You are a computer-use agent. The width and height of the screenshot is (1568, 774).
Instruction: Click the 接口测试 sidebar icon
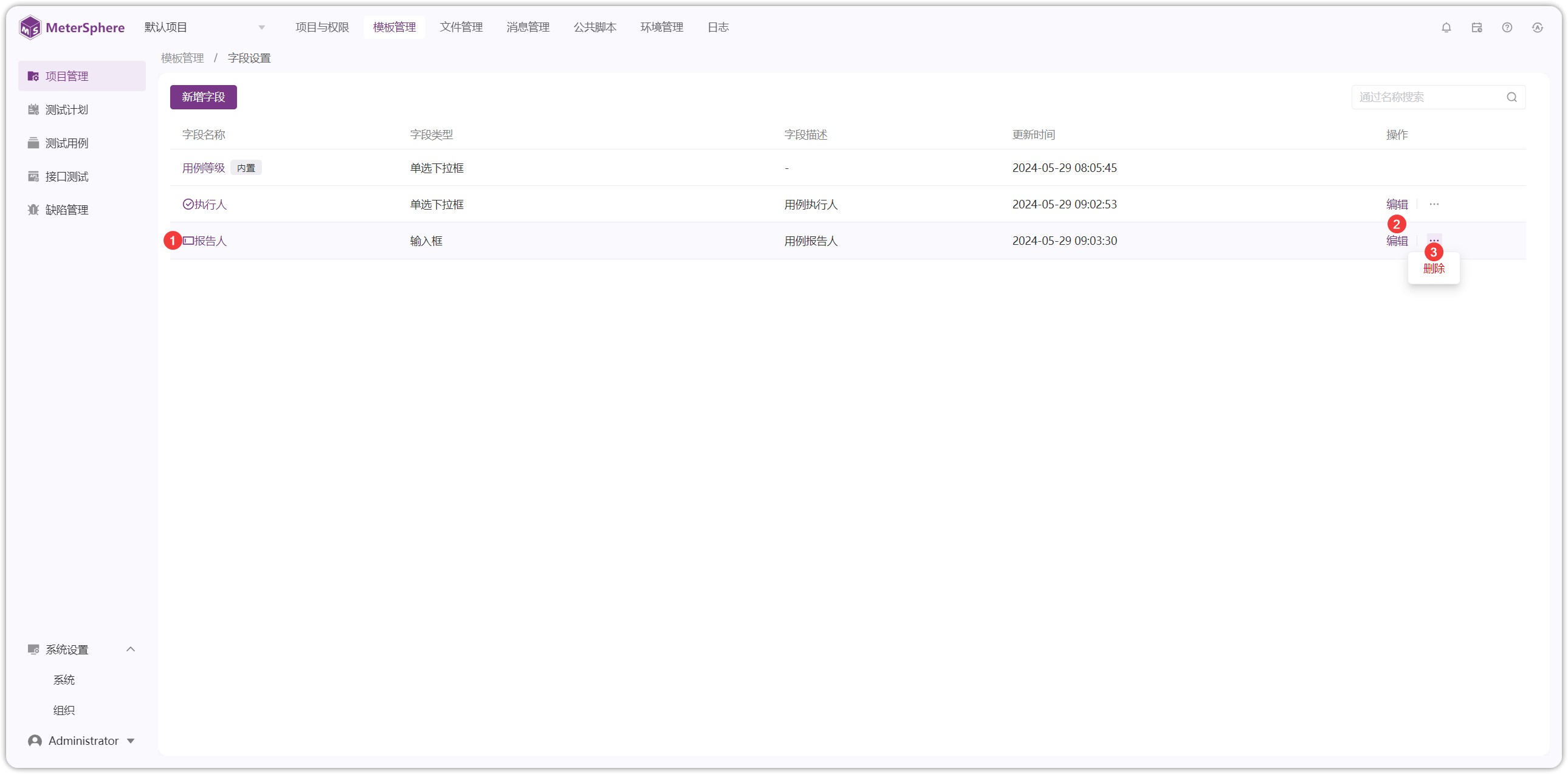click(33, 176)
